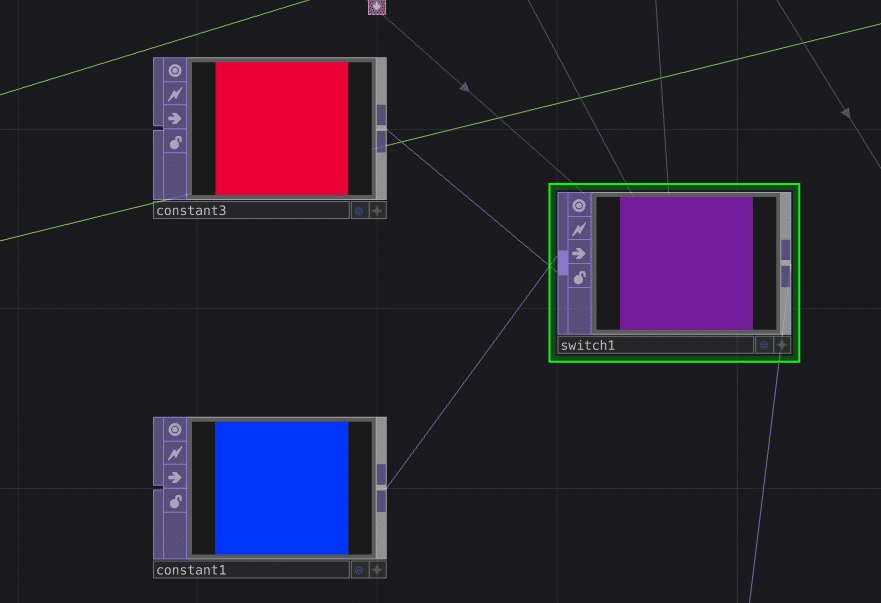881x603 pixels.
Task: Activate the viewer plus icon on constant1
Action: click(x=378, y=570)
